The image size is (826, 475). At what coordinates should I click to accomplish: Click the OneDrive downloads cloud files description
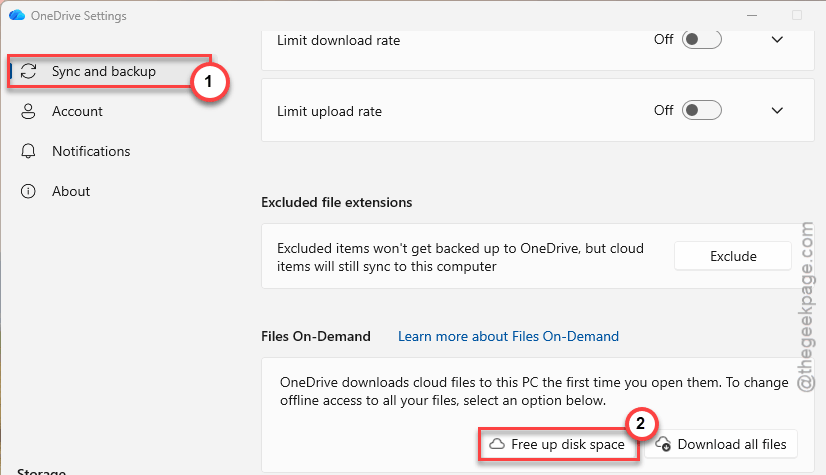click(534, 391)
